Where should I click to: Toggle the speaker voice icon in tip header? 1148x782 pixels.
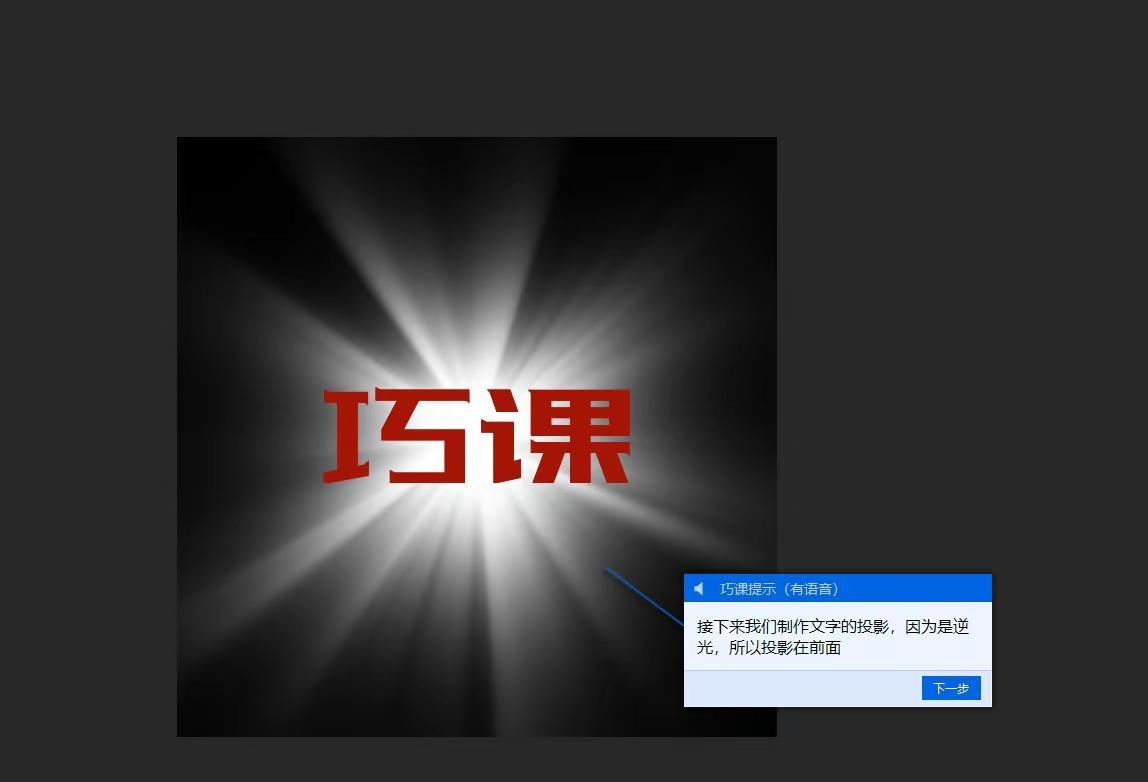[698, 589]
